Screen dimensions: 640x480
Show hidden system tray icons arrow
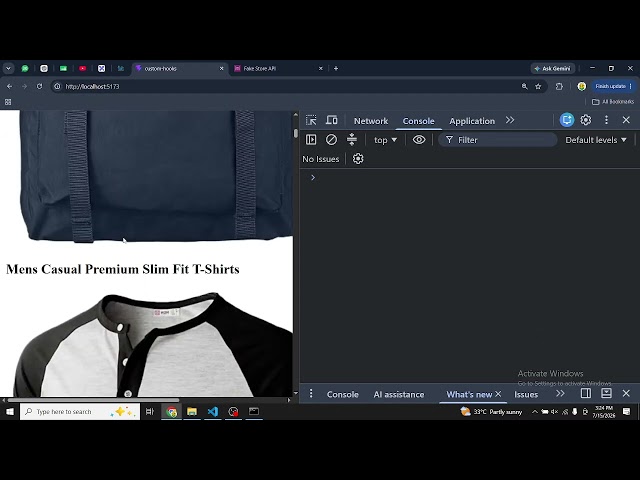[534, 412]
